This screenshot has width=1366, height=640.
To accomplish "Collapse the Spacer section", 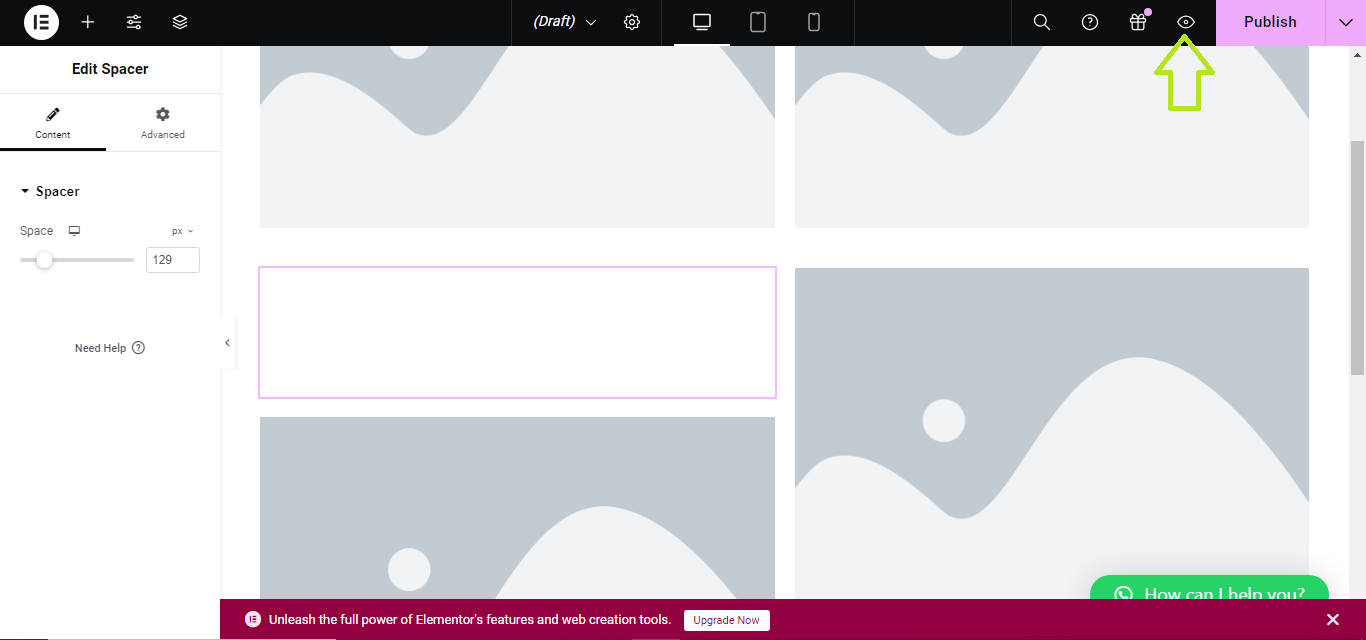I will coord(50,191).
